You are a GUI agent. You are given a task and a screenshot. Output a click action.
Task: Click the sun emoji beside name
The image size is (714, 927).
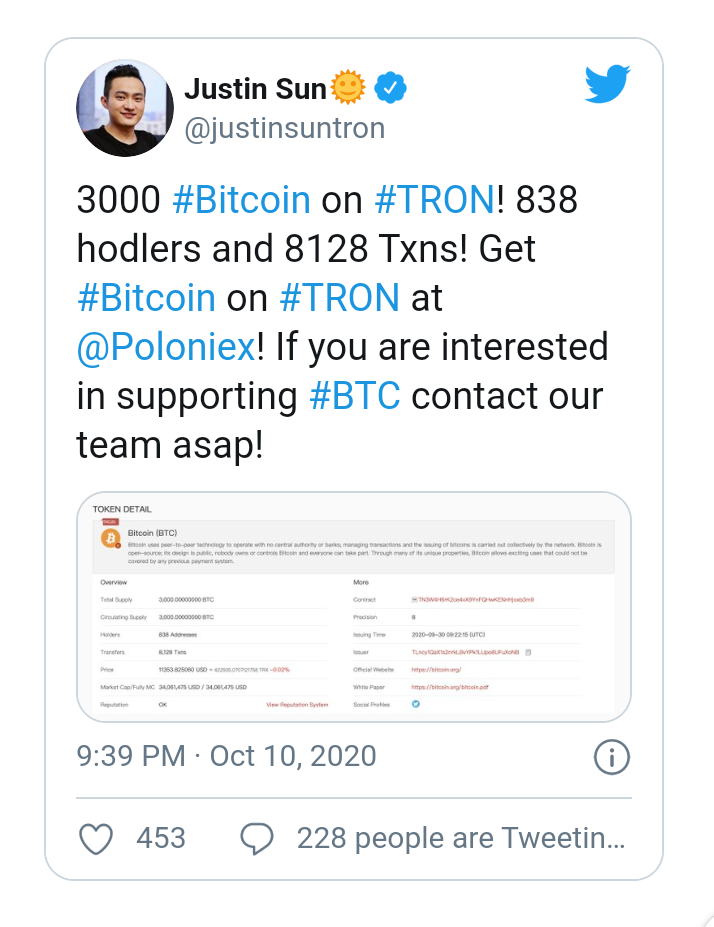coord(348,87)
